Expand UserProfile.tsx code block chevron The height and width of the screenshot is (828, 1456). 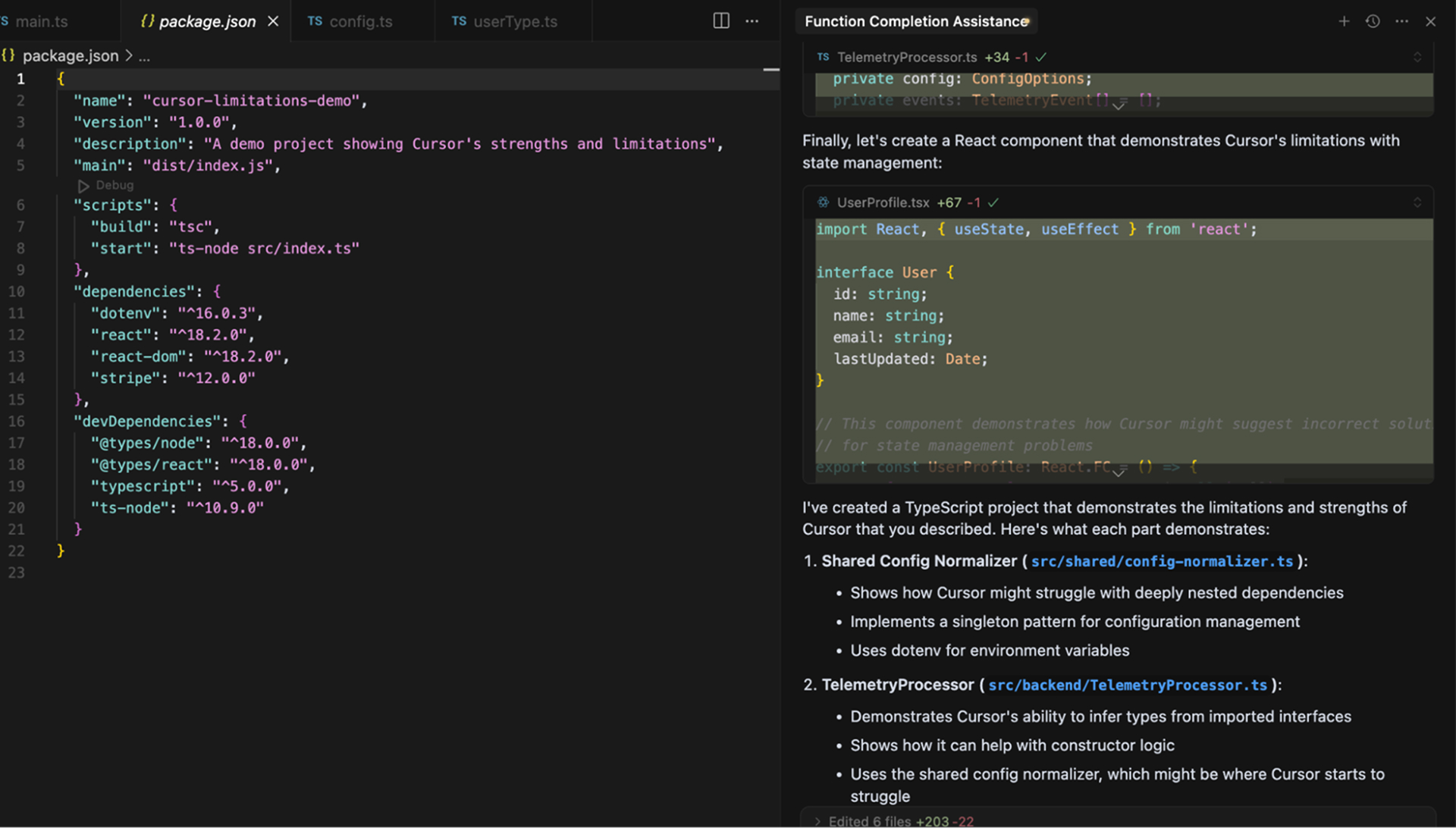(x=1118, y=472)
